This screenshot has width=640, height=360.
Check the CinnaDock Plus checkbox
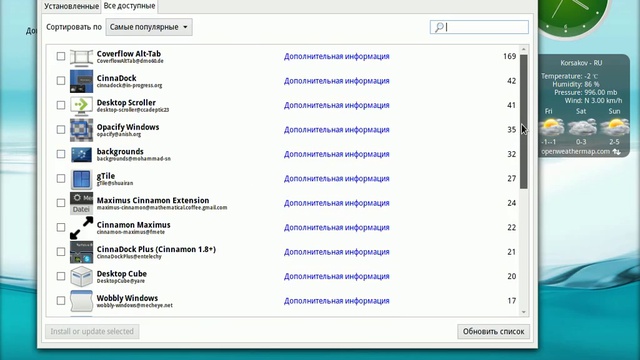[61, 252]
